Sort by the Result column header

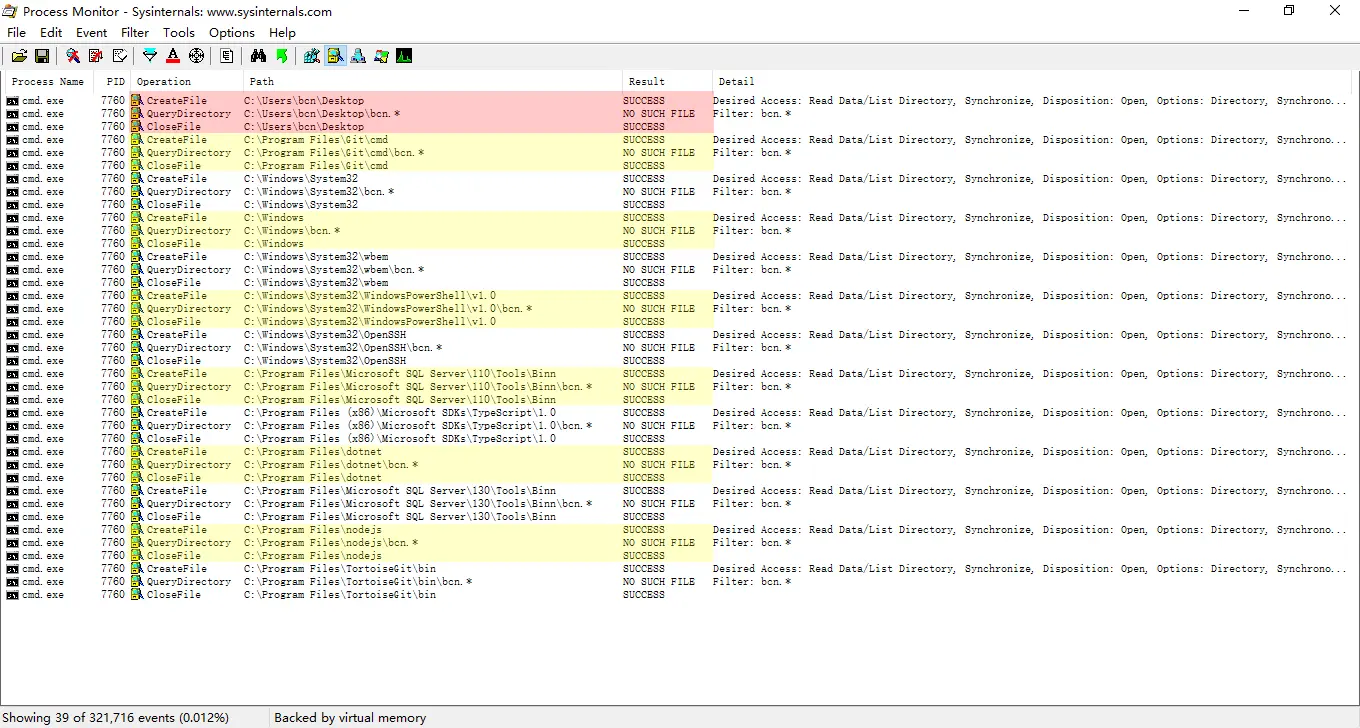(667, 81)
